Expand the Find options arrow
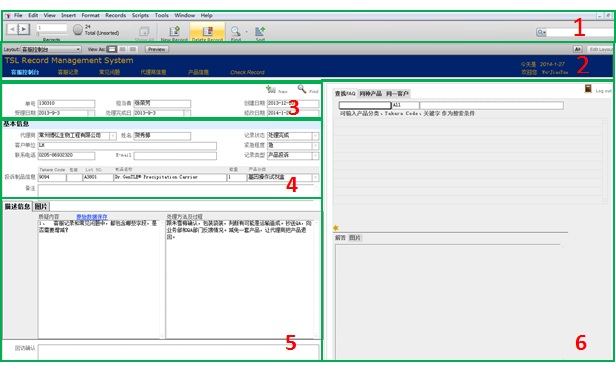This screenshot has height=366, width=616. point(247,31)
